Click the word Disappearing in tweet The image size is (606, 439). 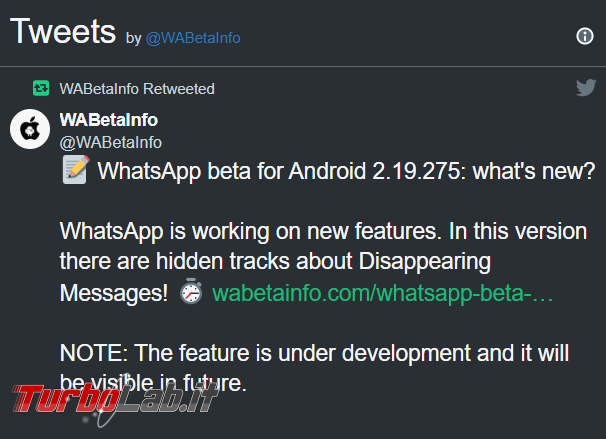click(425, 262)
